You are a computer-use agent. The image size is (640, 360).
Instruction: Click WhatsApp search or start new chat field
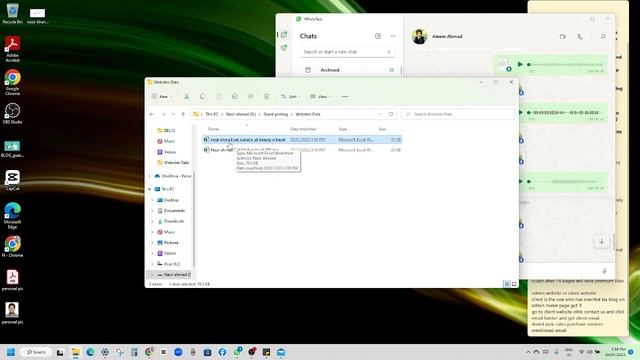[x=347, y=52]
